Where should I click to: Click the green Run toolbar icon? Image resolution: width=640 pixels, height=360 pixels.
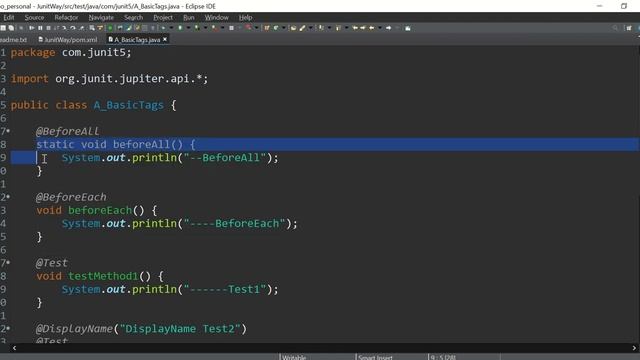pyautogui.click(x=180, y=28)
